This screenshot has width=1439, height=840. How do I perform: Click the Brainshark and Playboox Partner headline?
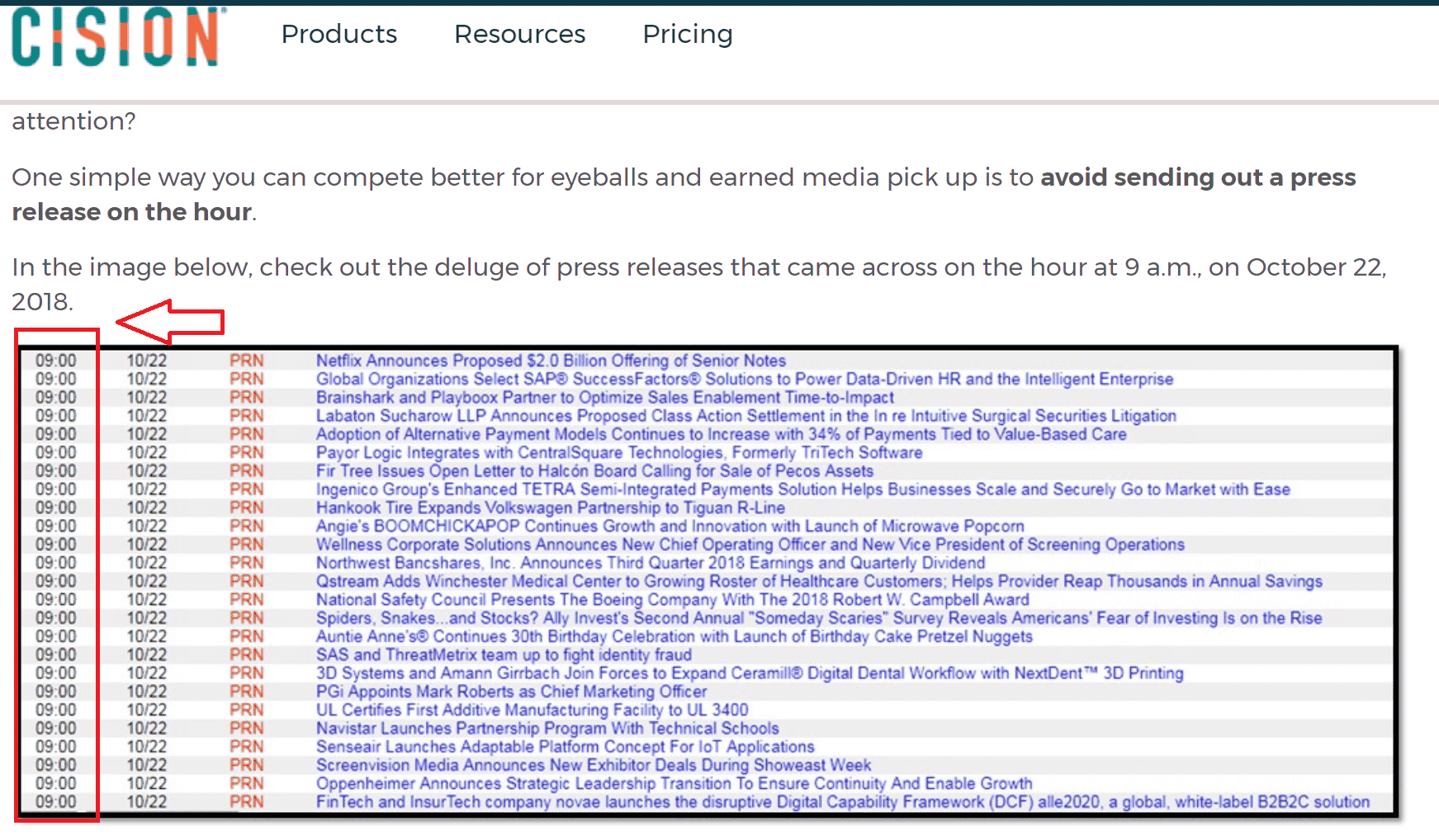click(x=605, y=397)
